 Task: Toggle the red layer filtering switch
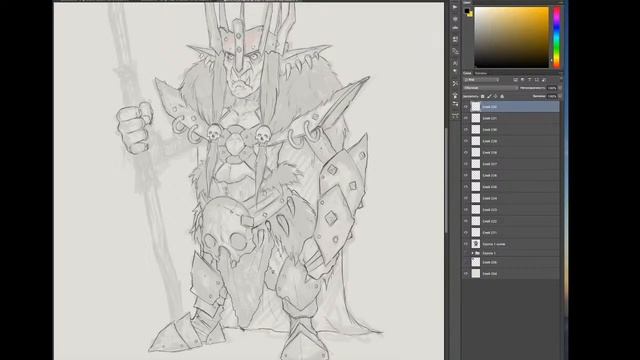point(552,79)
